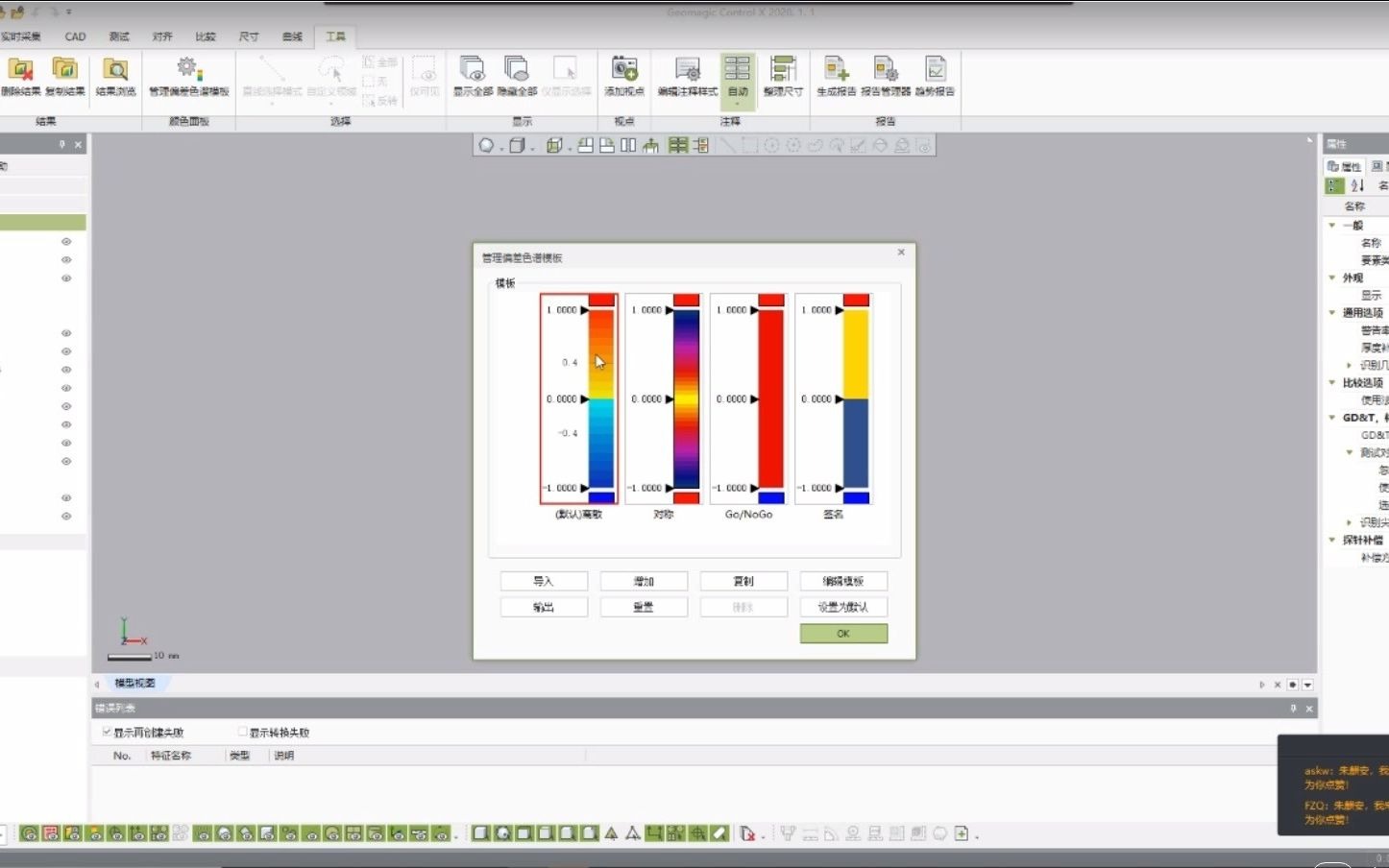Collapse the 一般 property group
The height and width of the screenshot is (868, 1389).
1332,226
